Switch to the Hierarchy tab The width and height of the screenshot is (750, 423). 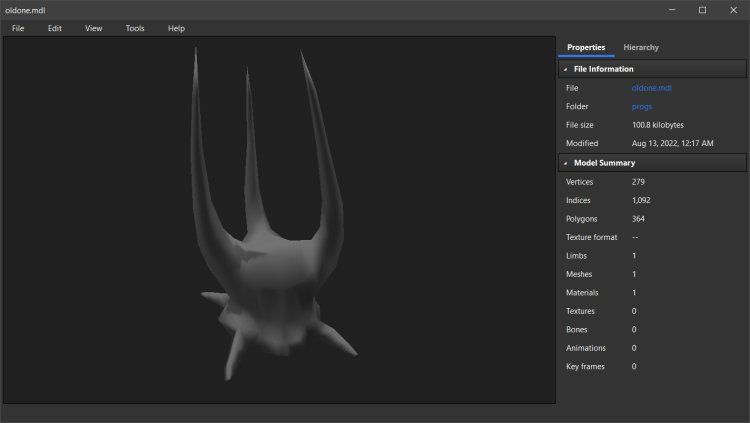640,47
